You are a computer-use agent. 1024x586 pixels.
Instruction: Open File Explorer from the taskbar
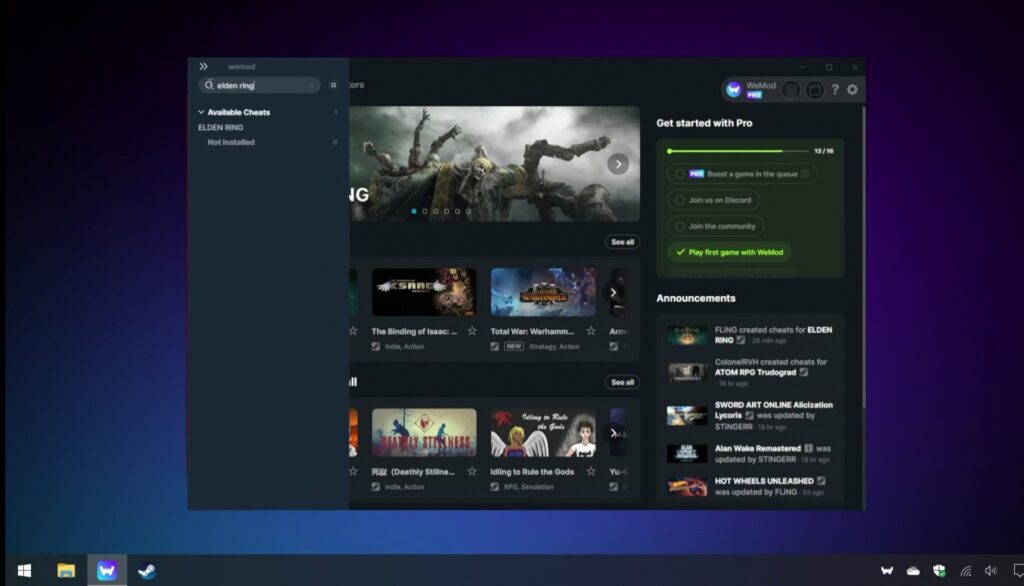tap(66, 570)
